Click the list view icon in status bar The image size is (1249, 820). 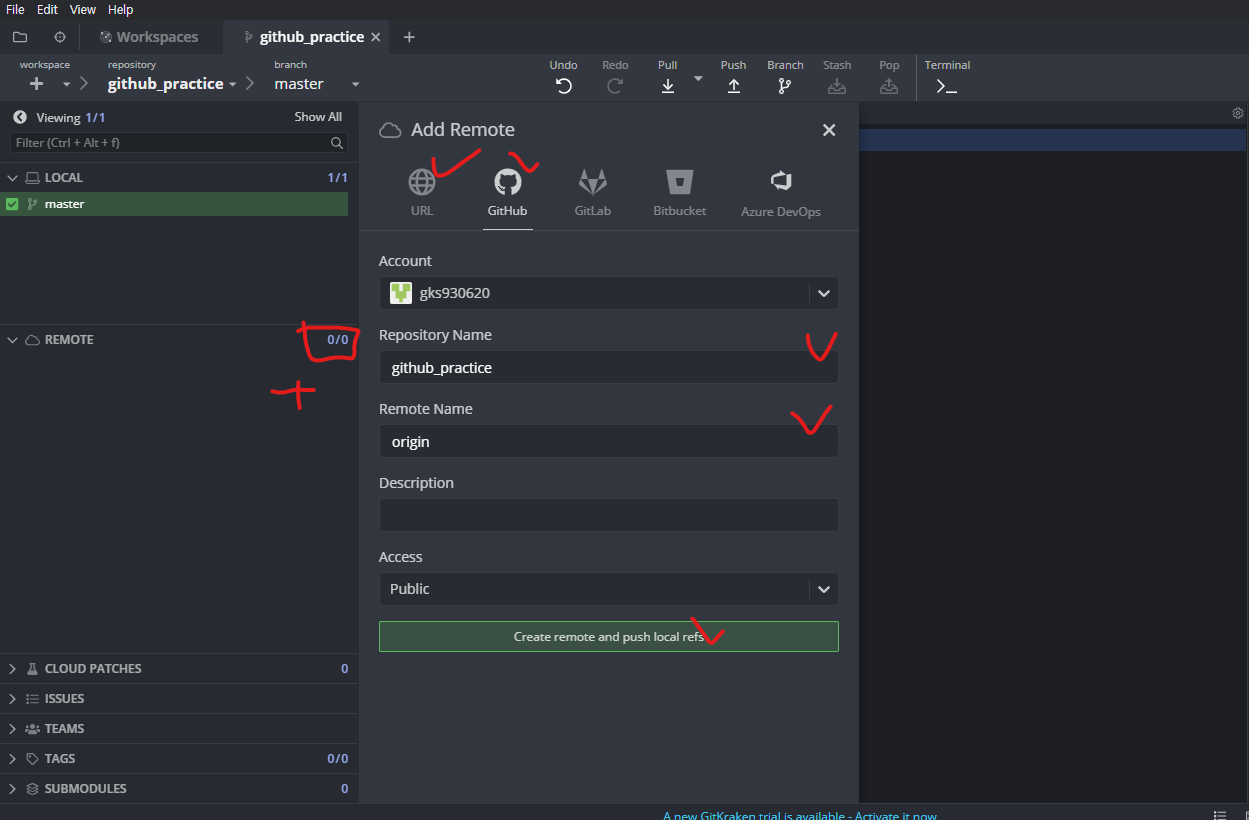click(1219, 816)
